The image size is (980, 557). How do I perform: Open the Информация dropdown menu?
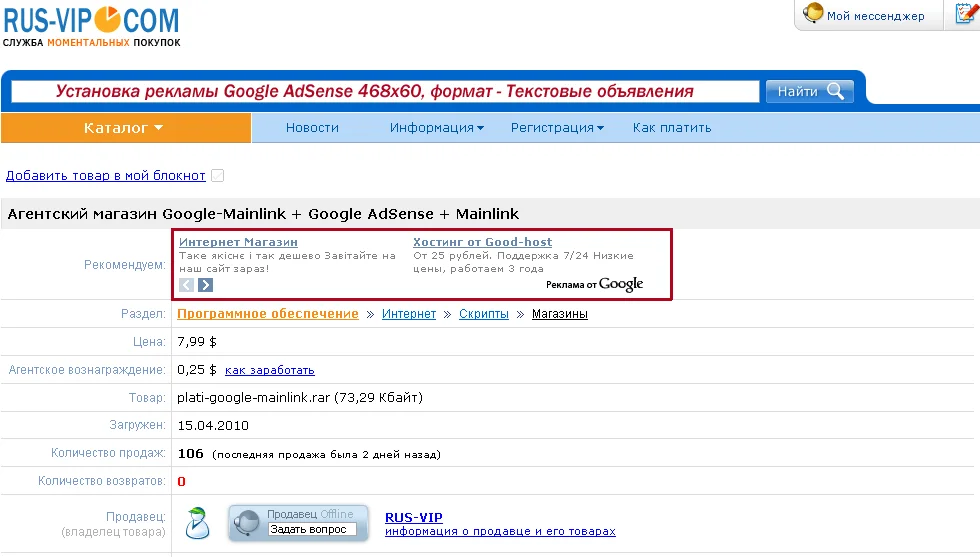(x=437, y=128)
